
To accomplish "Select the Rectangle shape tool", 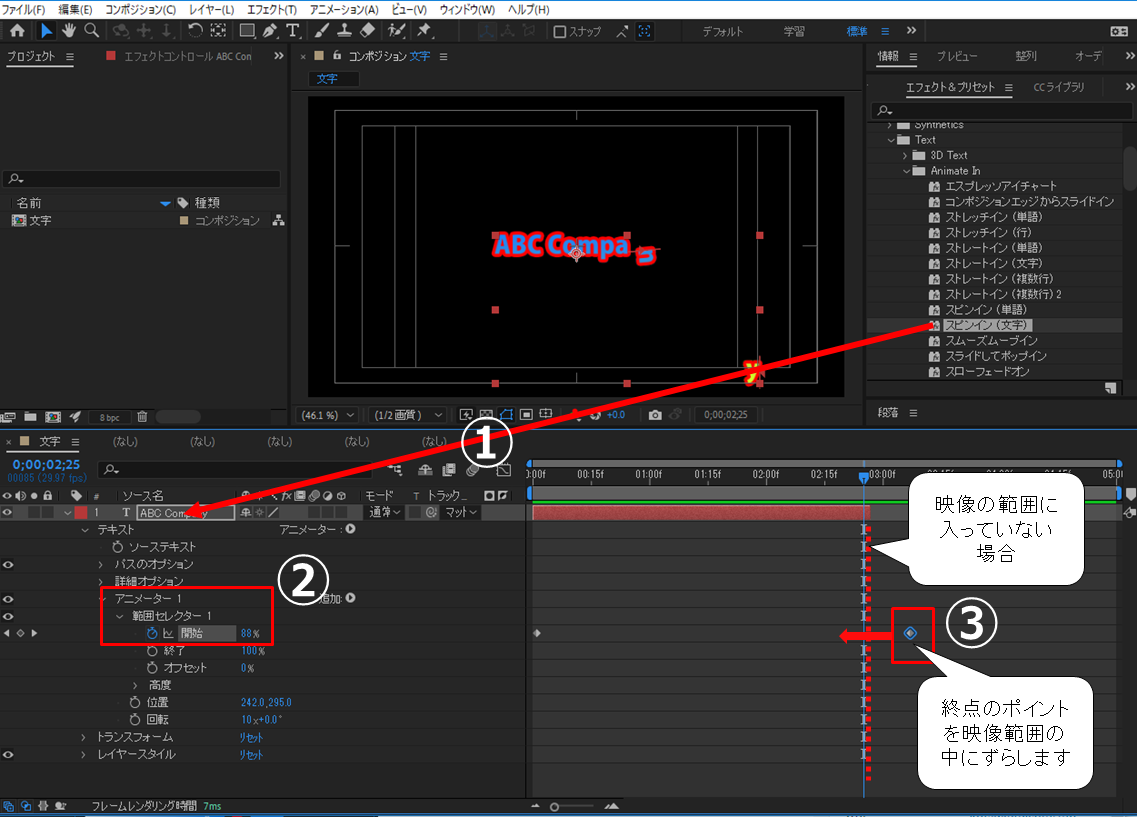I will pos(246,31).
